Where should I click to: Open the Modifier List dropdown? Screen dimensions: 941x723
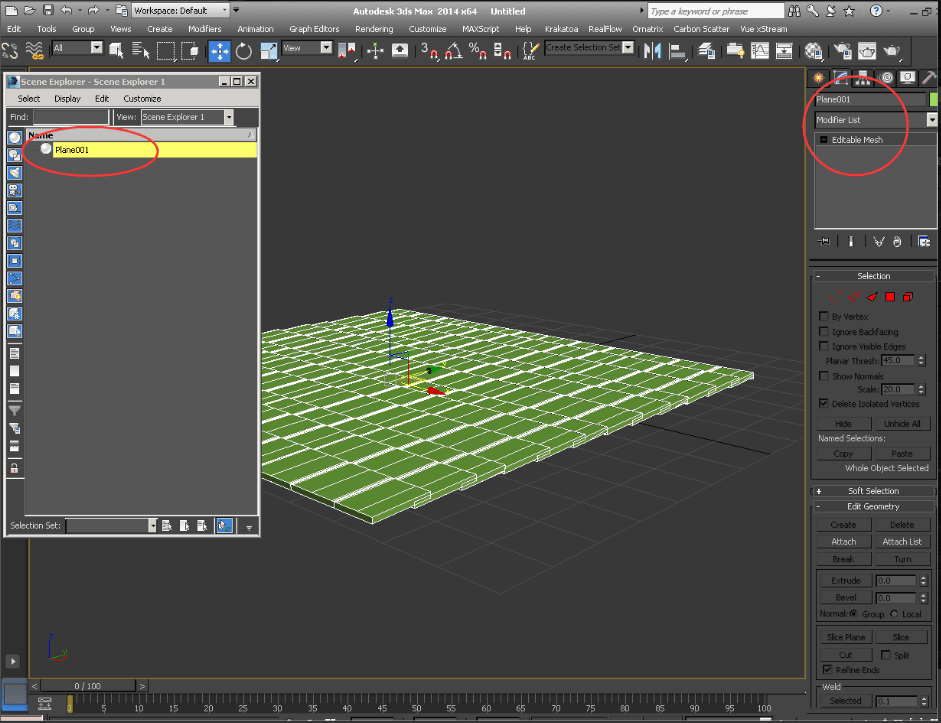pos(931,119)
